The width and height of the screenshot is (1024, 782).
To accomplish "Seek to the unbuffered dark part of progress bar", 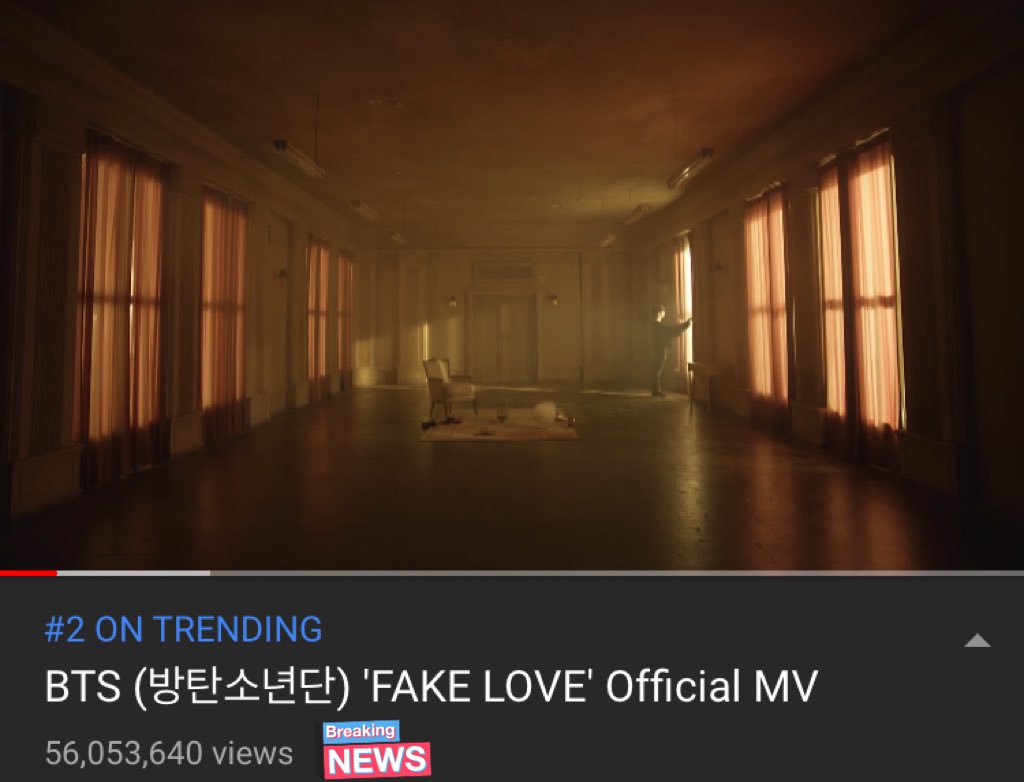I will coord(617,573).
